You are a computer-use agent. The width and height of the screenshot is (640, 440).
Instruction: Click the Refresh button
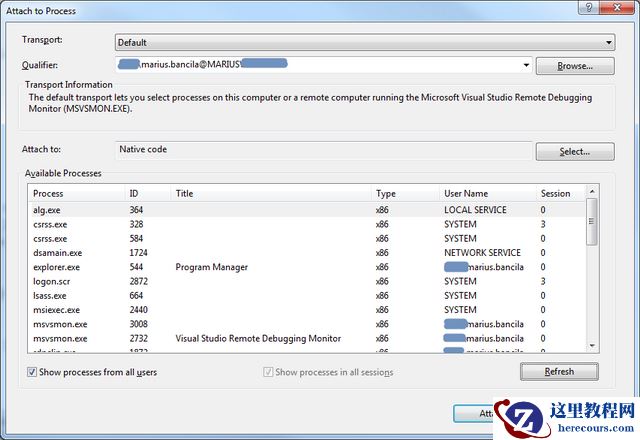pos(559,371)
